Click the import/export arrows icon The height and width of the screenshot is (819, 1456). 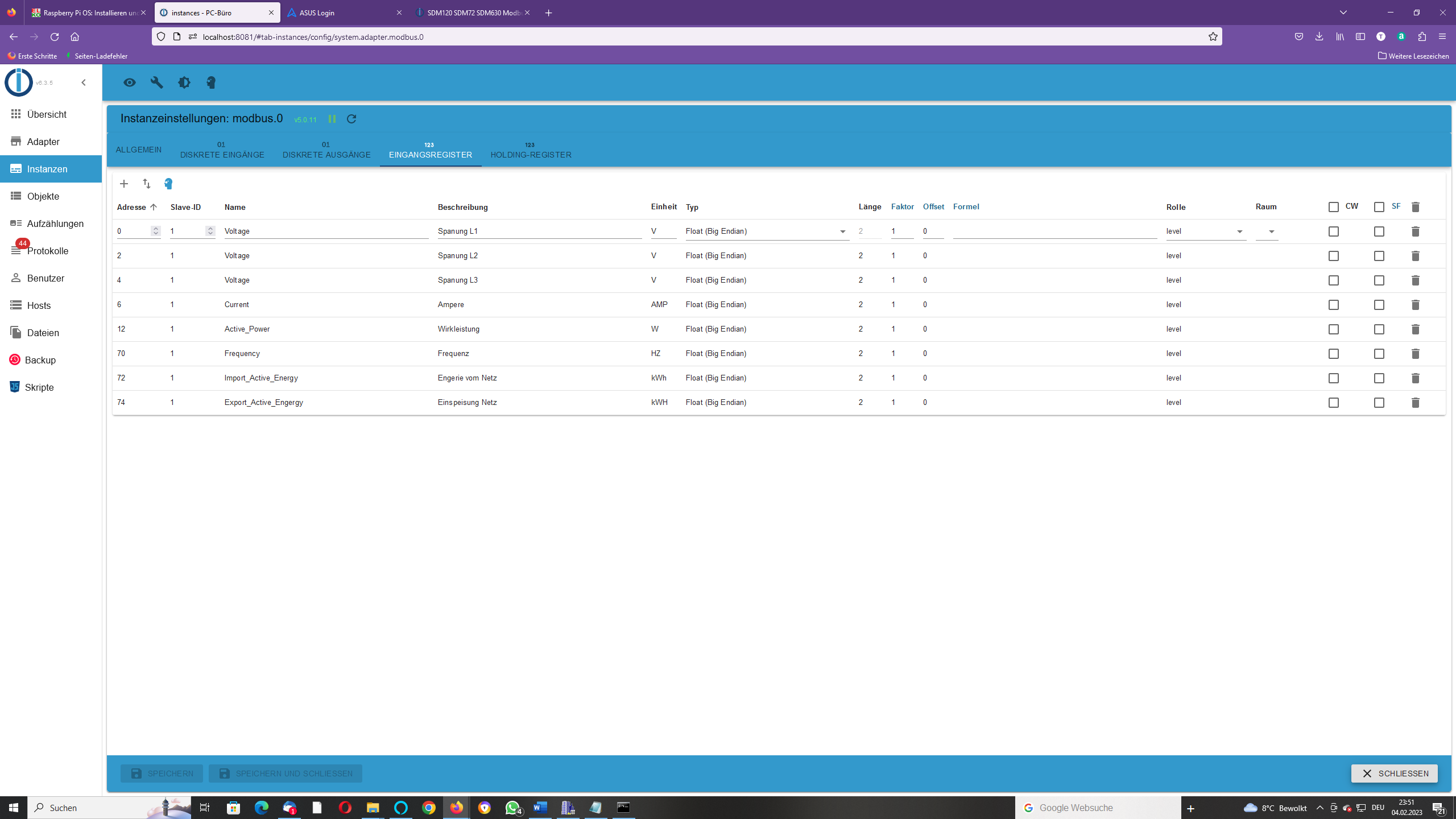(147, 184)
